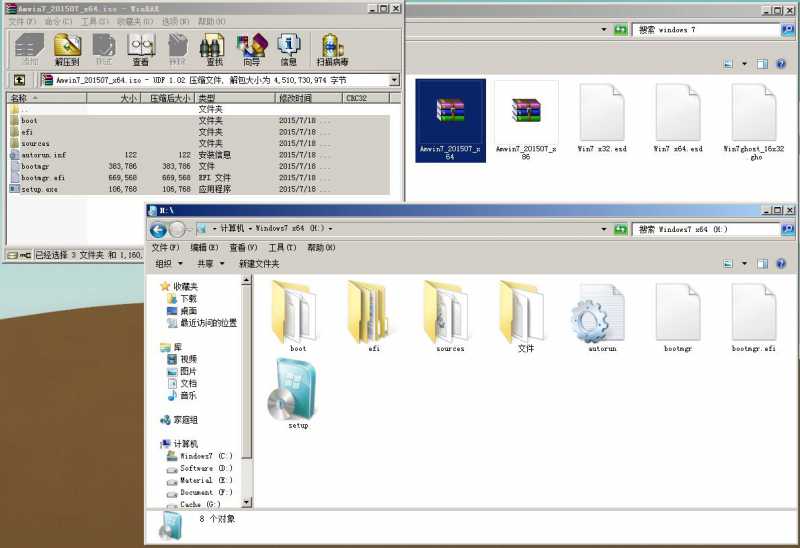Viewport: 800px width, 548px height.
Task: Open the 查看(V) menu in the H:\ window
Action: 243,247
